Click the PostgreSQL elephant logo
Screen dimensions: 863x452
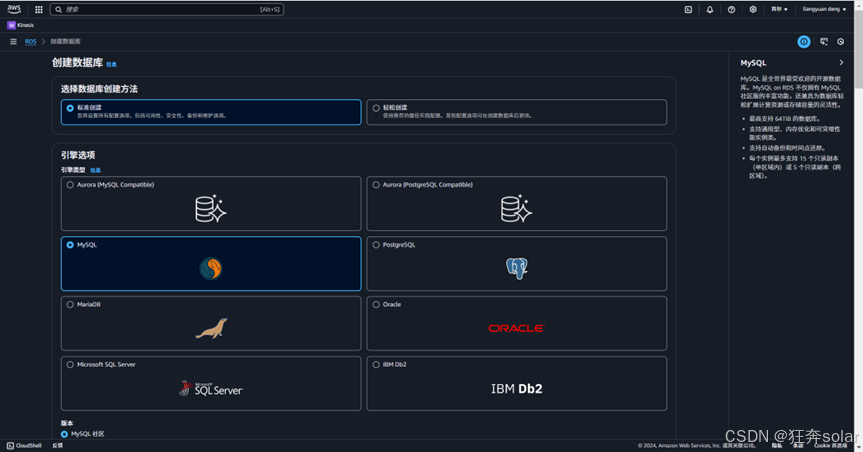coord(517,269)
